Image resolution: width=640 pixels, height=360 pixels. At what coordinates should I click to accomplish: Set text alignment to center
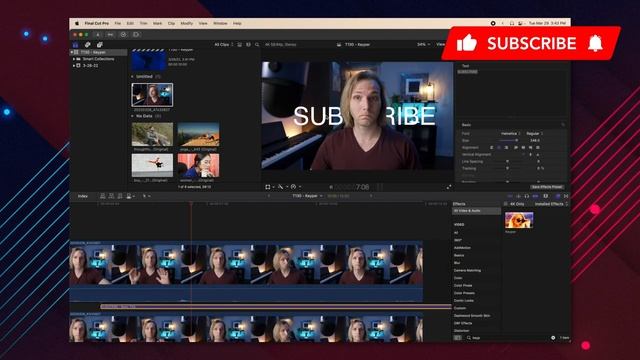(499, 147)
